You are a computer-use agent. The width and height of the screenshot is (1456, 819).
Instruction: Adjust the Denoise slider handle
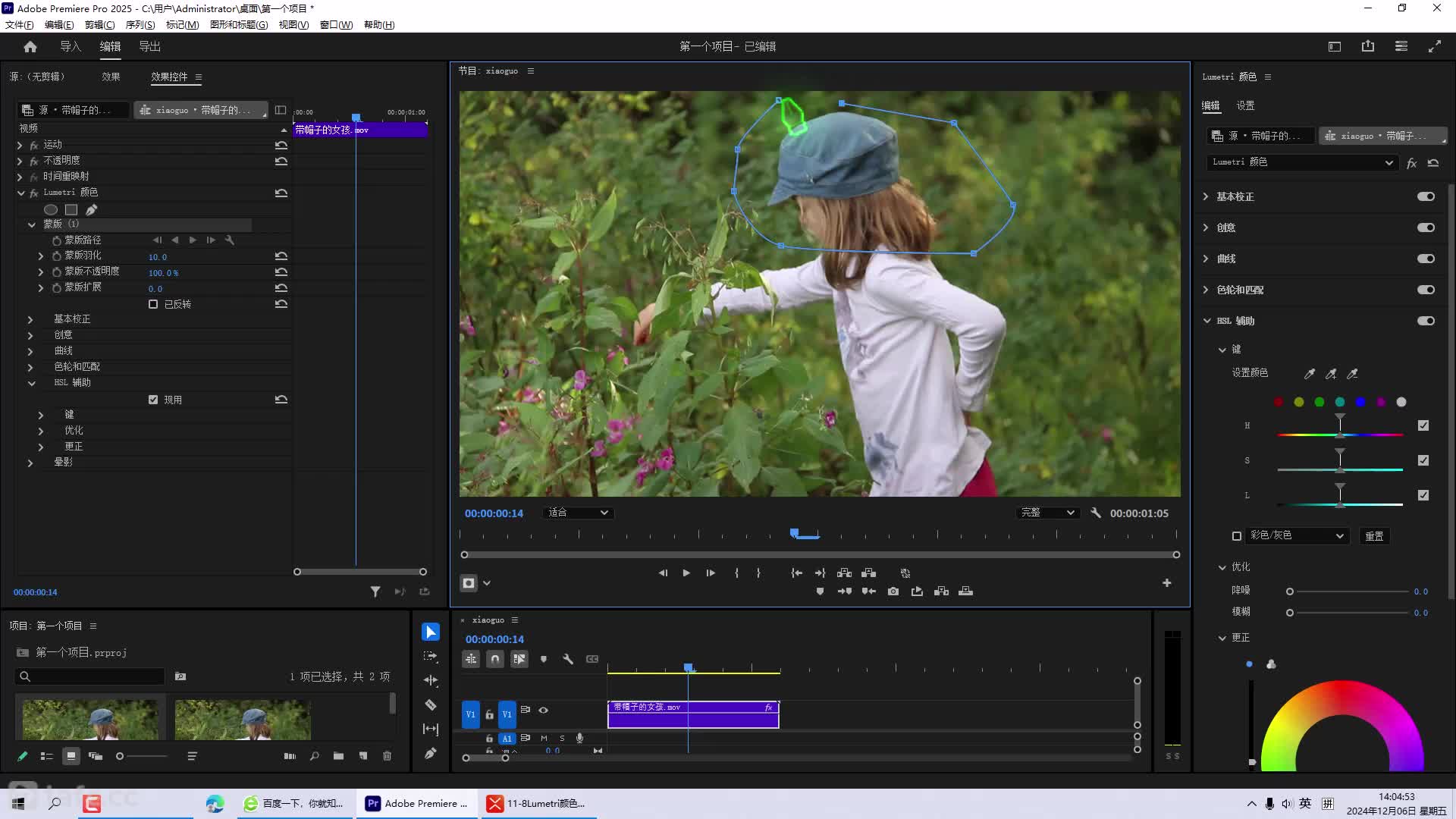pos(1290,591)
